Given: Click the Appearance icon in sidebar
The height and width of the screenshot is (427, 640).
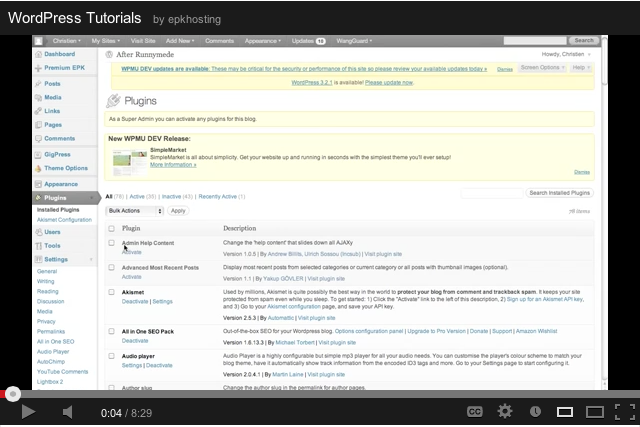Looking at the screenshot, I should 38,184.
